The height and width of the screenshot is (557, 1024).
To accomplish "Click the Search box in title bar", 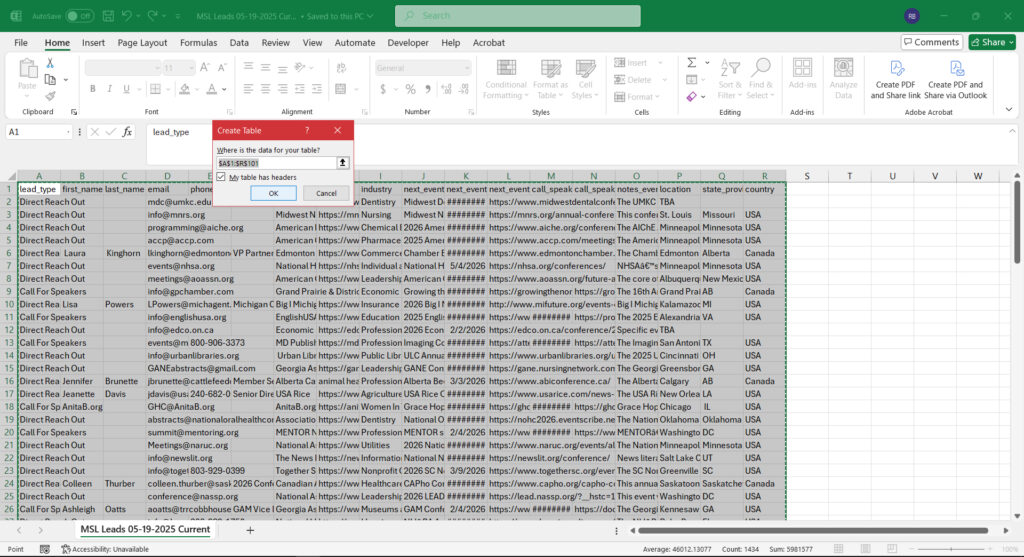I will click(x=517, y=16).
